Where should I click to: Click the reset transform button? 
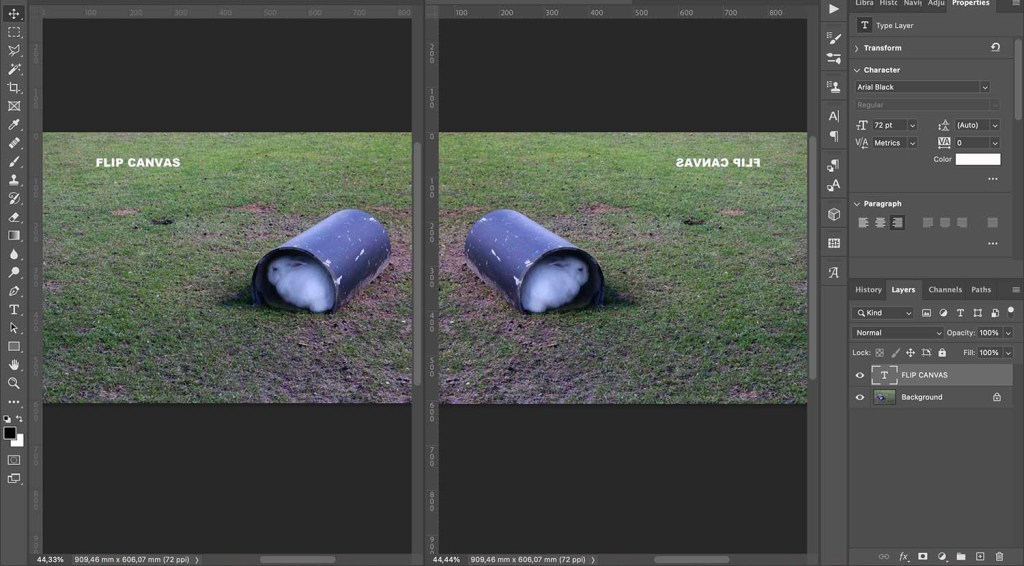click(x=995, y=48)
